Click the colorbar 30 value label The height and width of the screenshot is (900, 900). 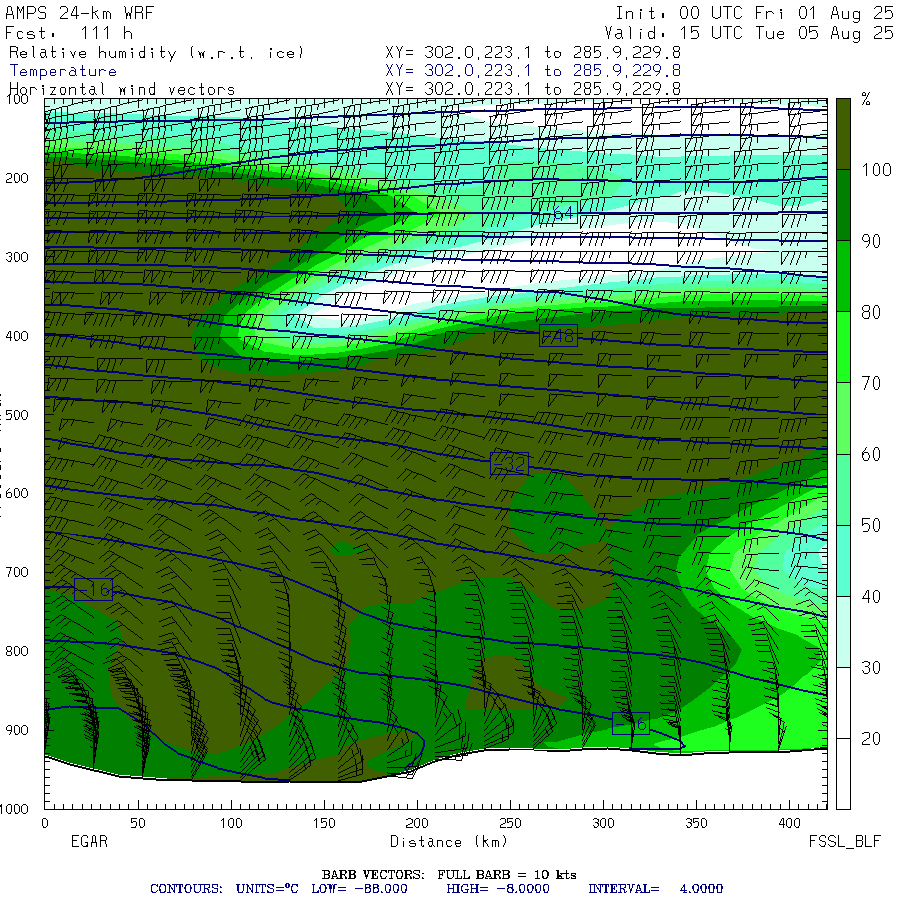click(871, 668)
